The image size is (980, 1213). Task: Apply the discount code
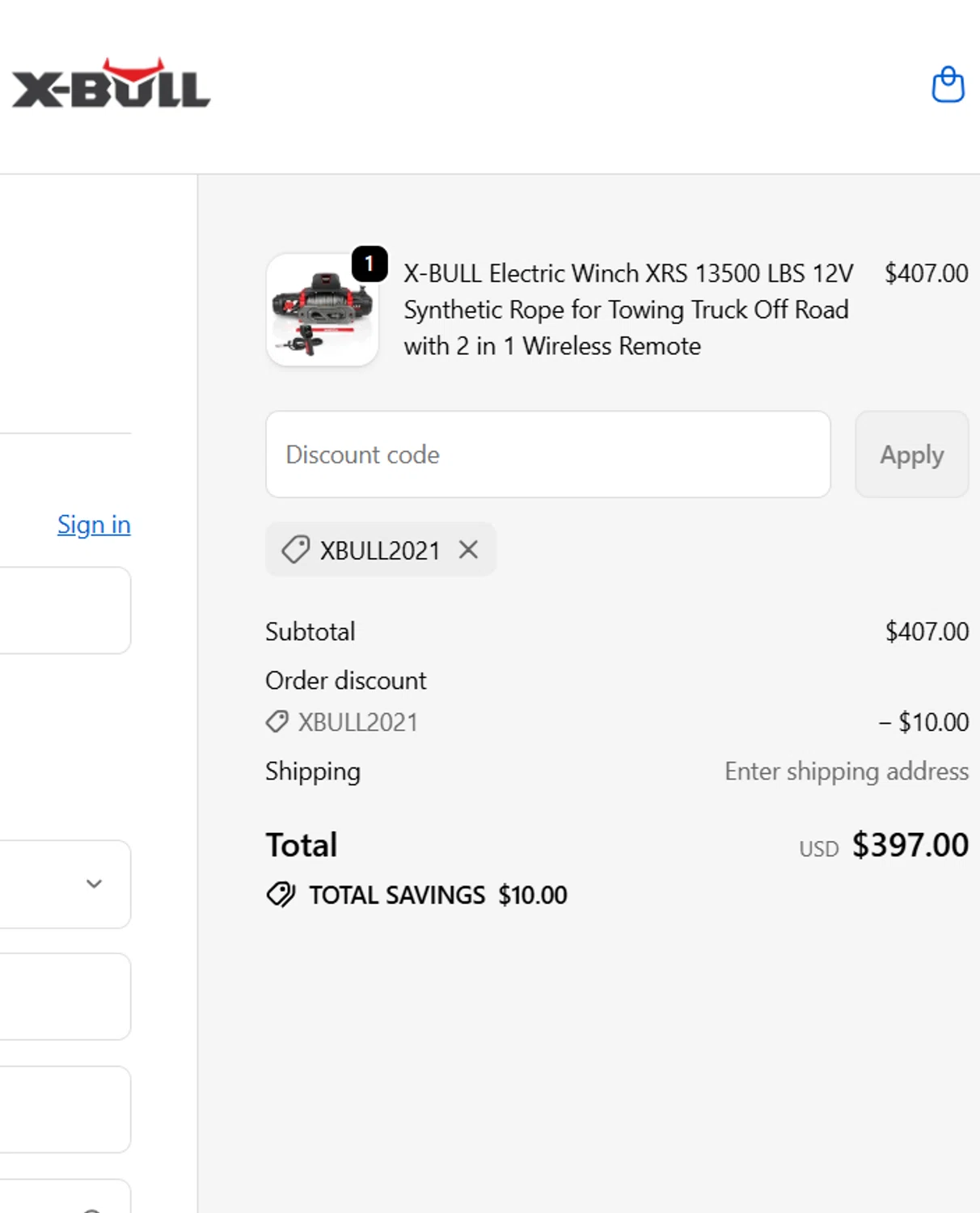911,454
